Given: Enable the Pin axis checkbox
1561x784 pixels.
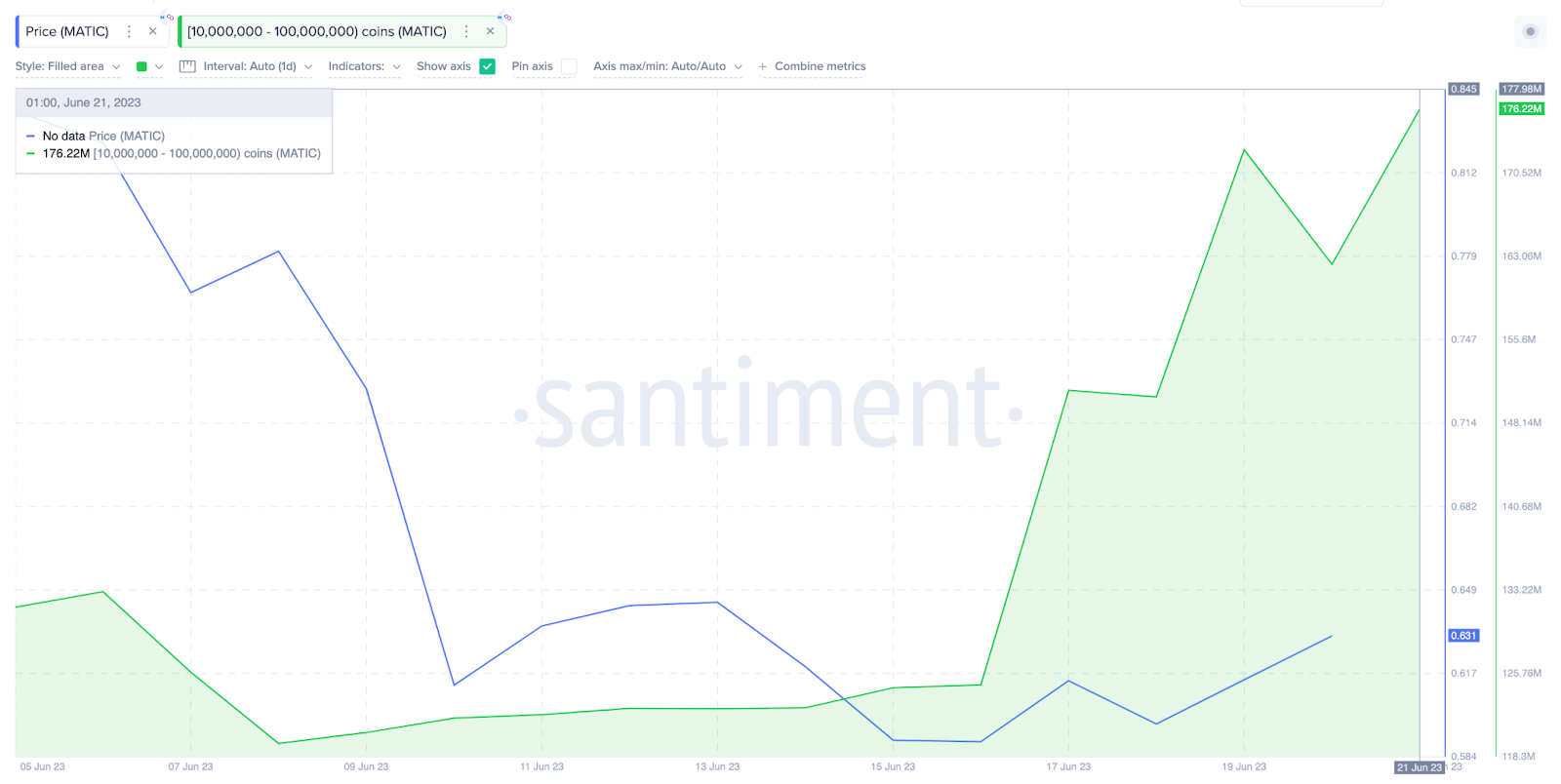Looking at the screenshot, I should pos(569,66).
